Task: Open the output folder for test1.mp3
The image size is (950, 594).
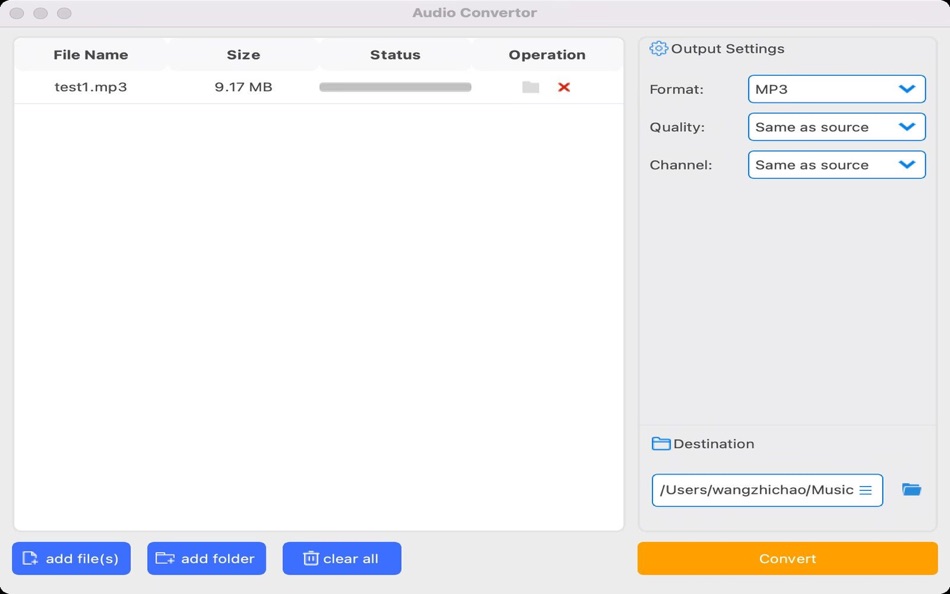Action: (x=530, y=87)
